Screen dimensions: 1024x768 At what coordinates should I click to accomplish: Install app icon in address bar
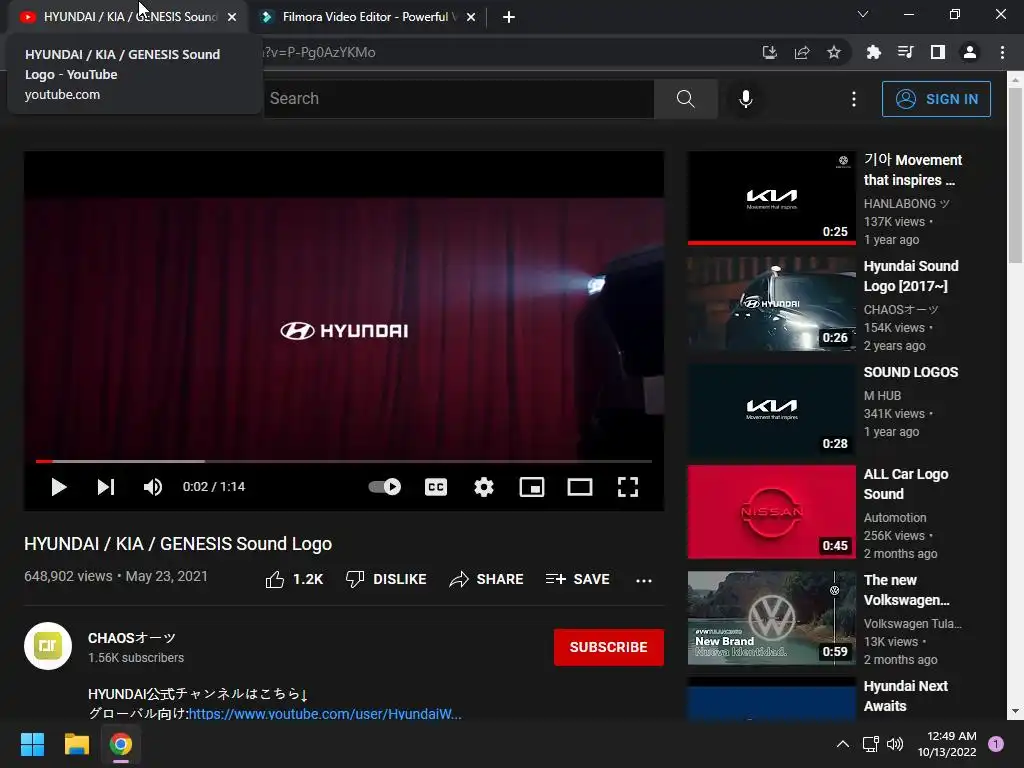tap(769, 52)
